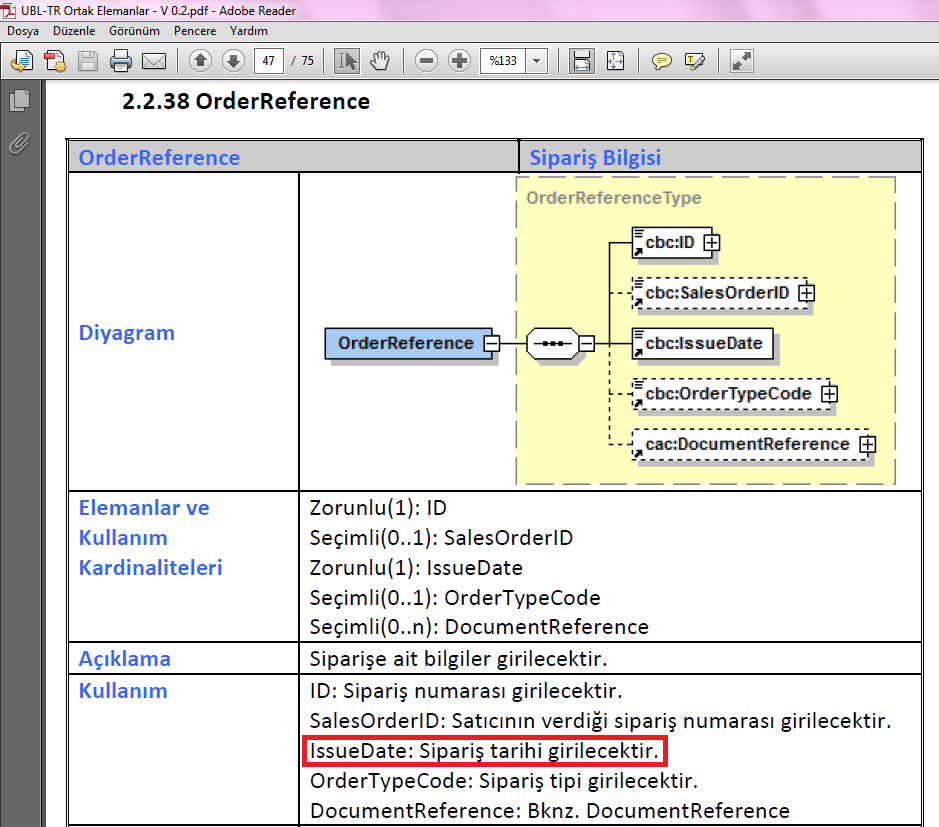Go to next page with down arrow
This screenshot has width=939, height=827.
coord(233,61)
